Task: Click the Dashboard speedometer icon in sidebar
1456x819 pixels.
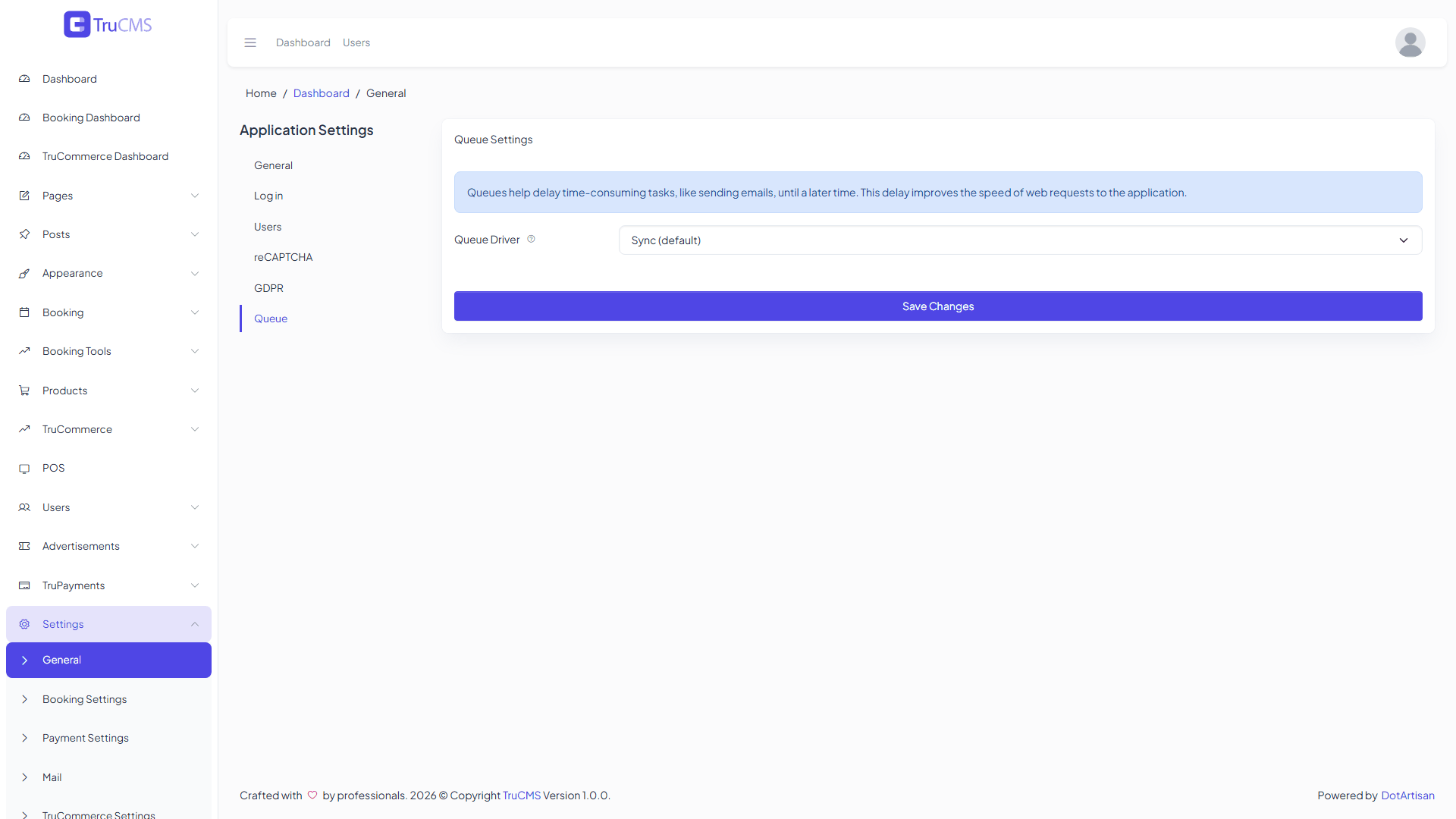Action: 24,79
